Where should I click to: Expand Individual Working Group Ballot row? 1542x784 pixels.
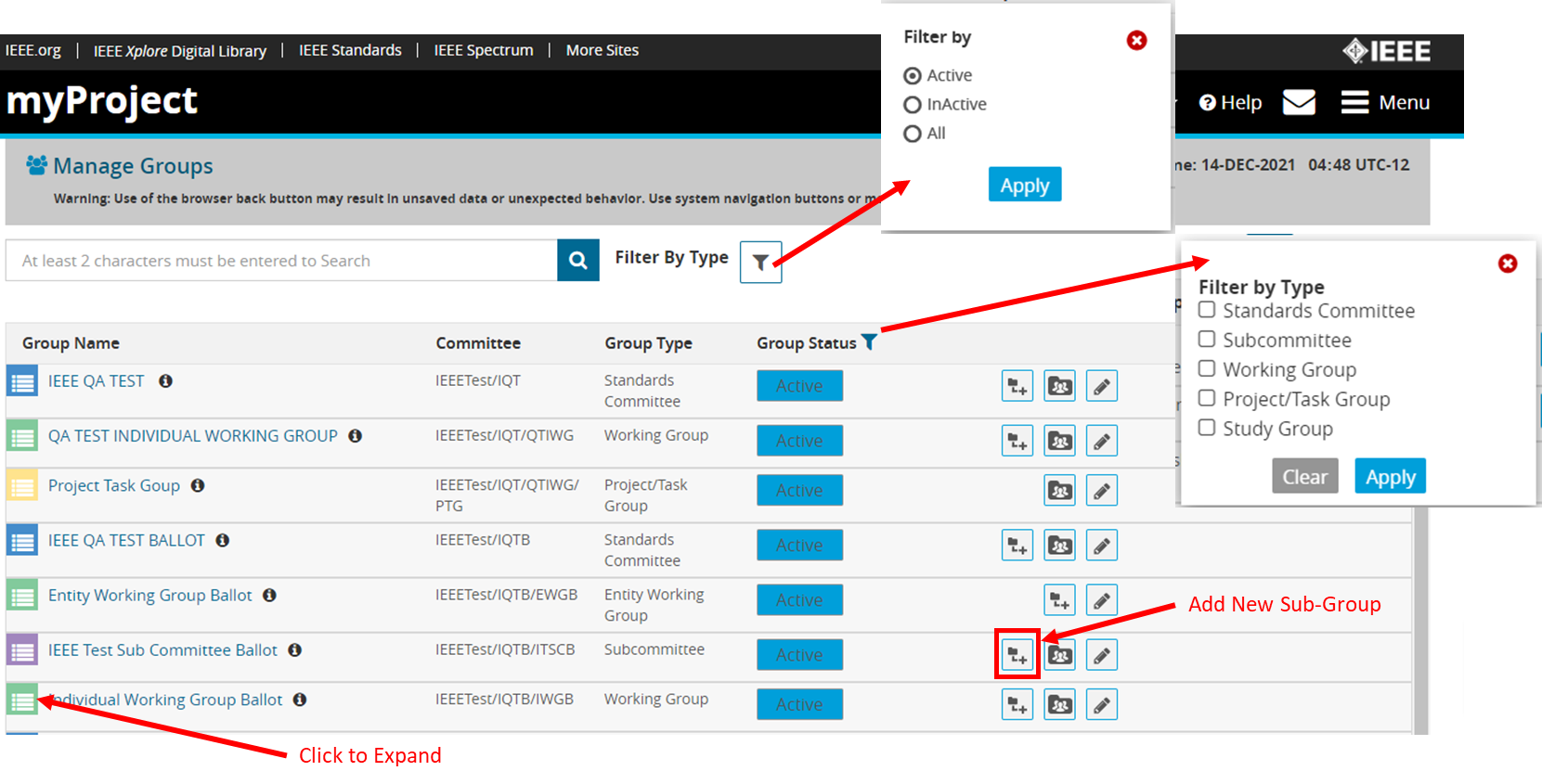[22, 700]
